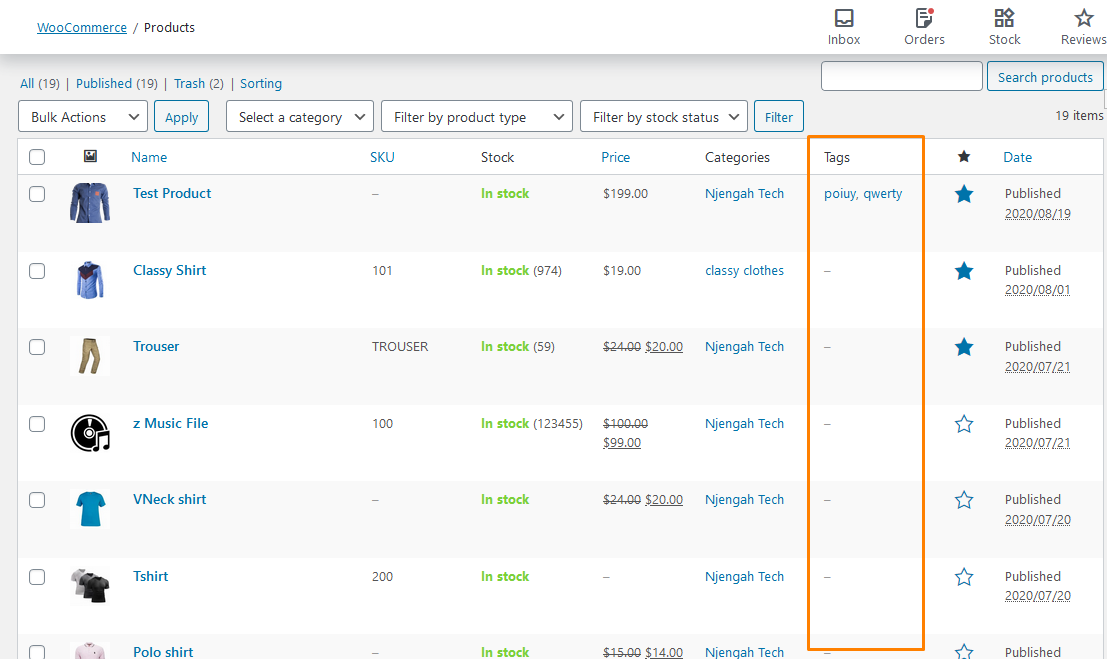
Task: Click in the product search field
Action: (x=902, y=76)
